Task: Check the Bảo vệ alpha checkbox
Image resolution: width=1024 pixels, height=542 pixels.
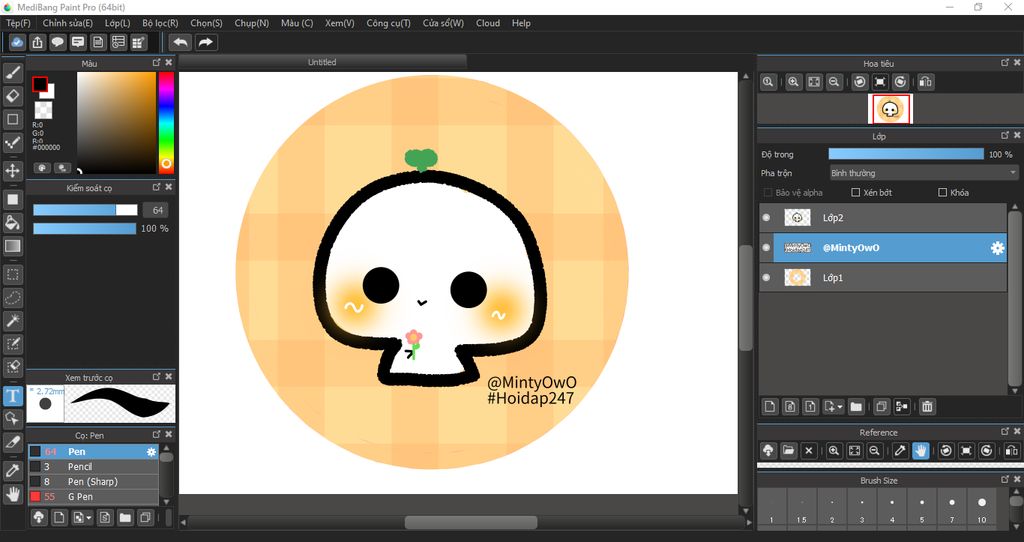Action: coord(768,193)
